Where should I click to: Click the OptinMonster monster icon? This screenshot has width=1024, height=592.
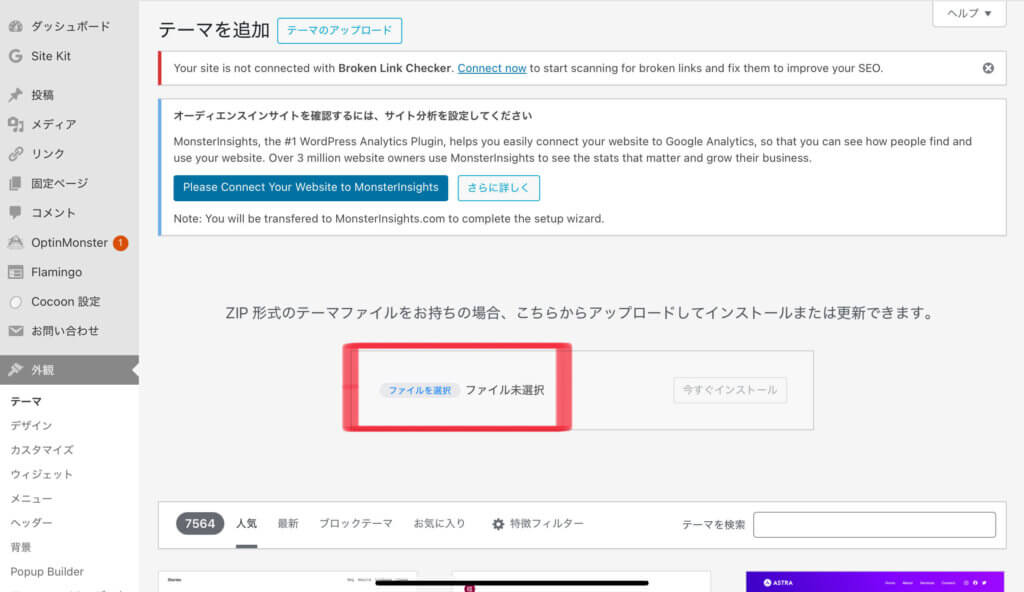click(x=16, y=242)
